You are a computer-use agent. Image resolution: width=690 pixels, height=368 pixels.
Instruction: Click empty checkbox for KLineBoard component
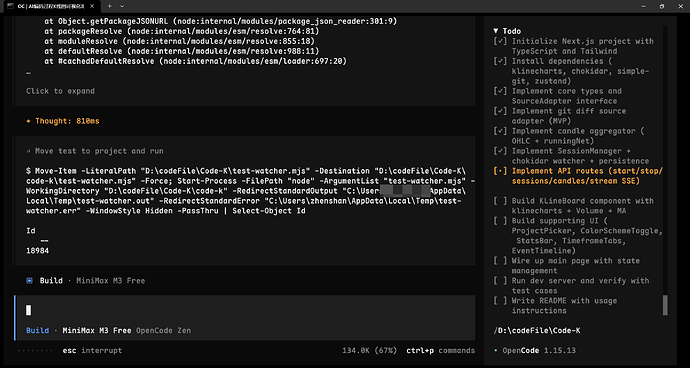500,201
